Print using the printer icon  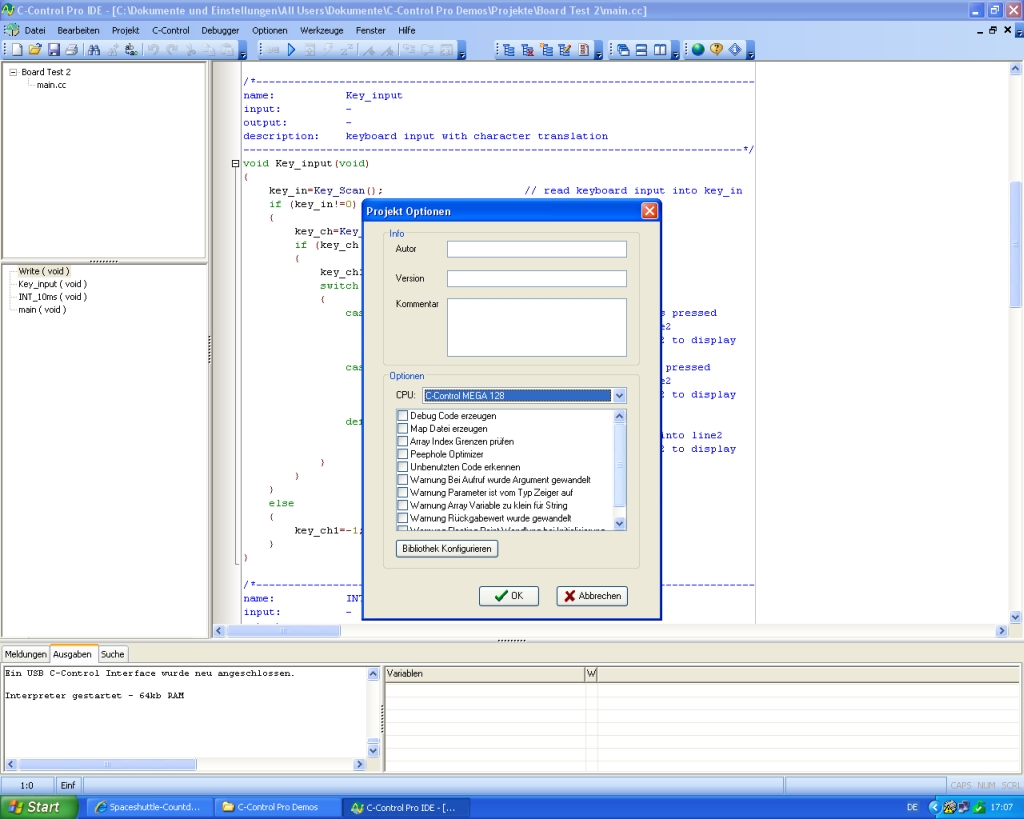point(72,50)
